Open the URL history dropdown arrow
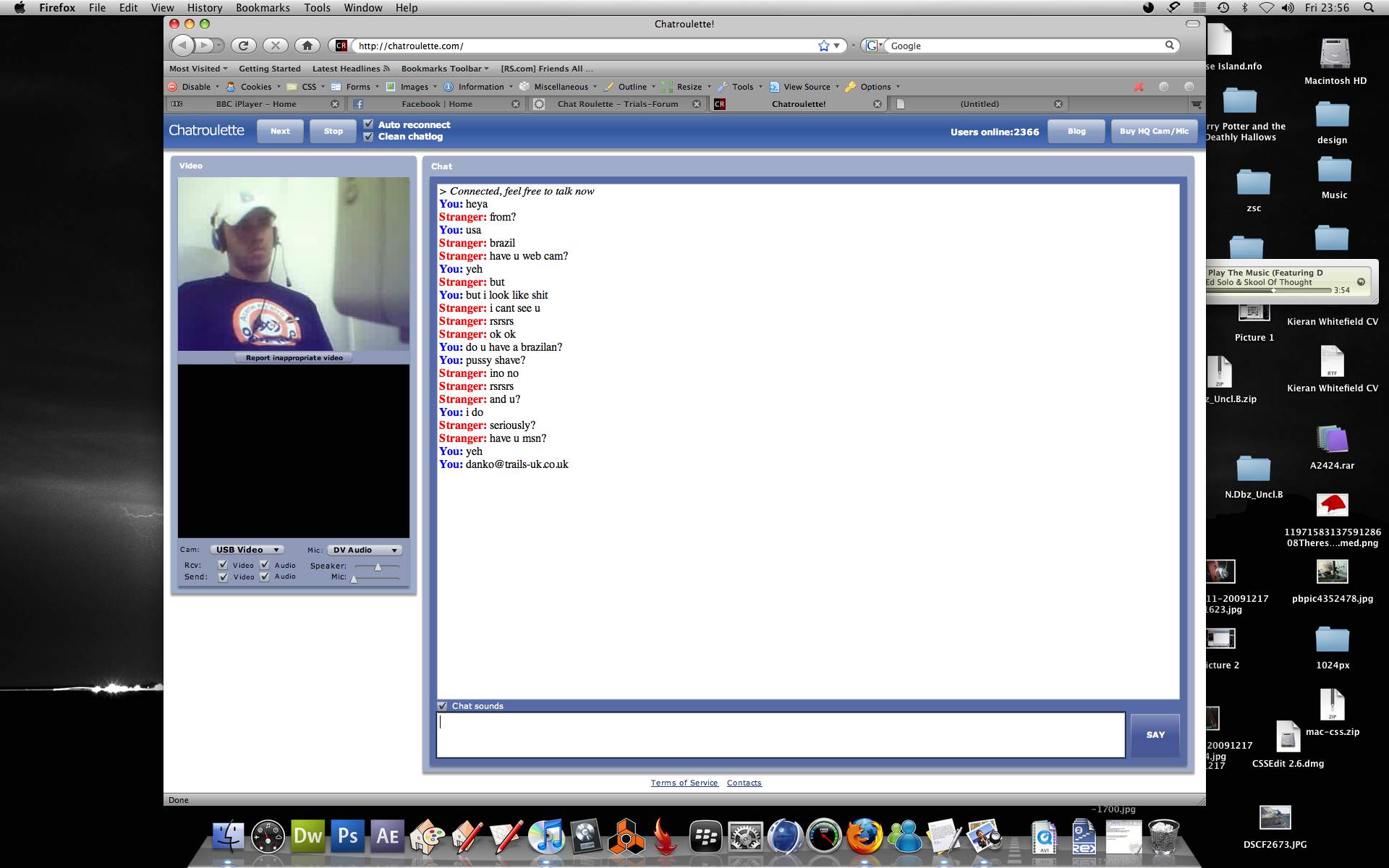The width and height of the screenshot is (1389, 868). pos(836,46)
